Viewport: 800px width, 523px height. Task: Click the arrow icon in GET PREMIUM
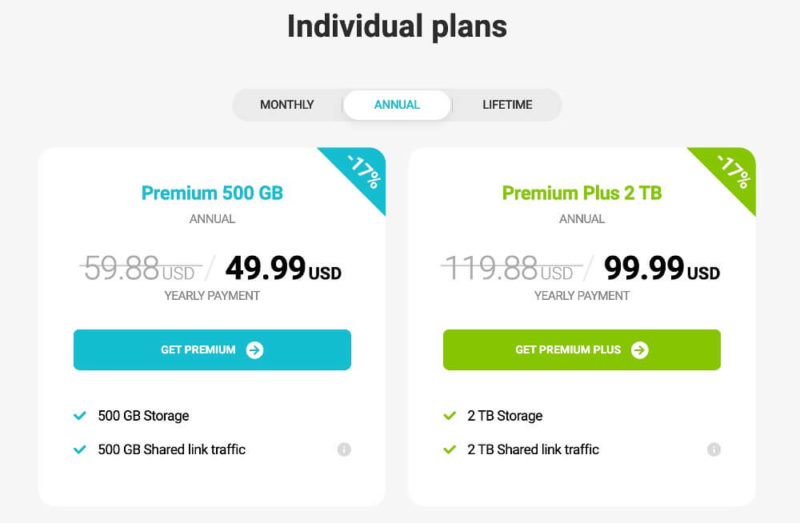click(x=255, y=350)
